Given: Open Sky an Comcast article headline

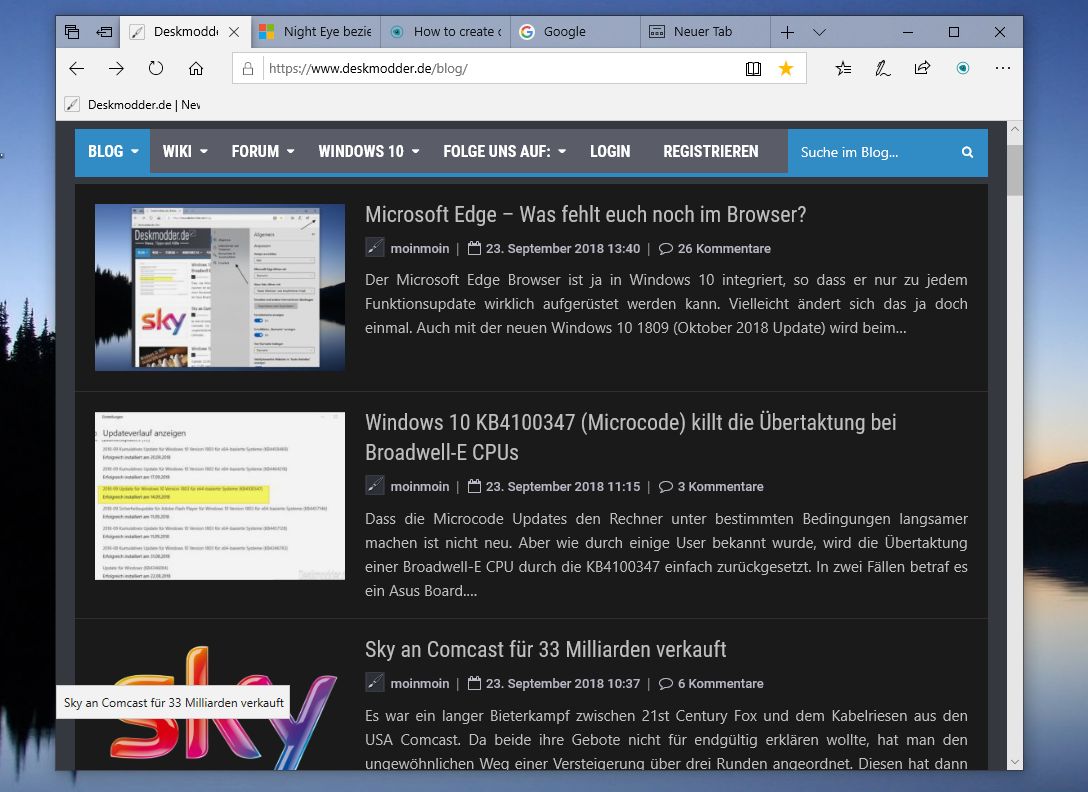Looking at the screenshot, I should 545,649.
